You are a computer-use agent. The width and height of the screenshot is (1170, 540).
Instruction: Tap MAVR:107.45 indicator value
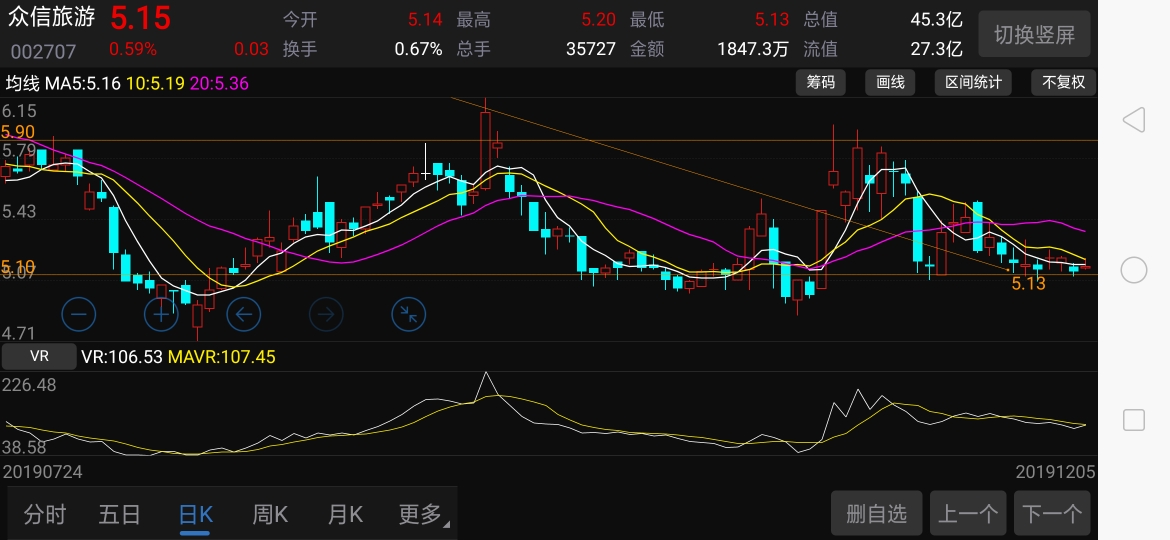222,357
